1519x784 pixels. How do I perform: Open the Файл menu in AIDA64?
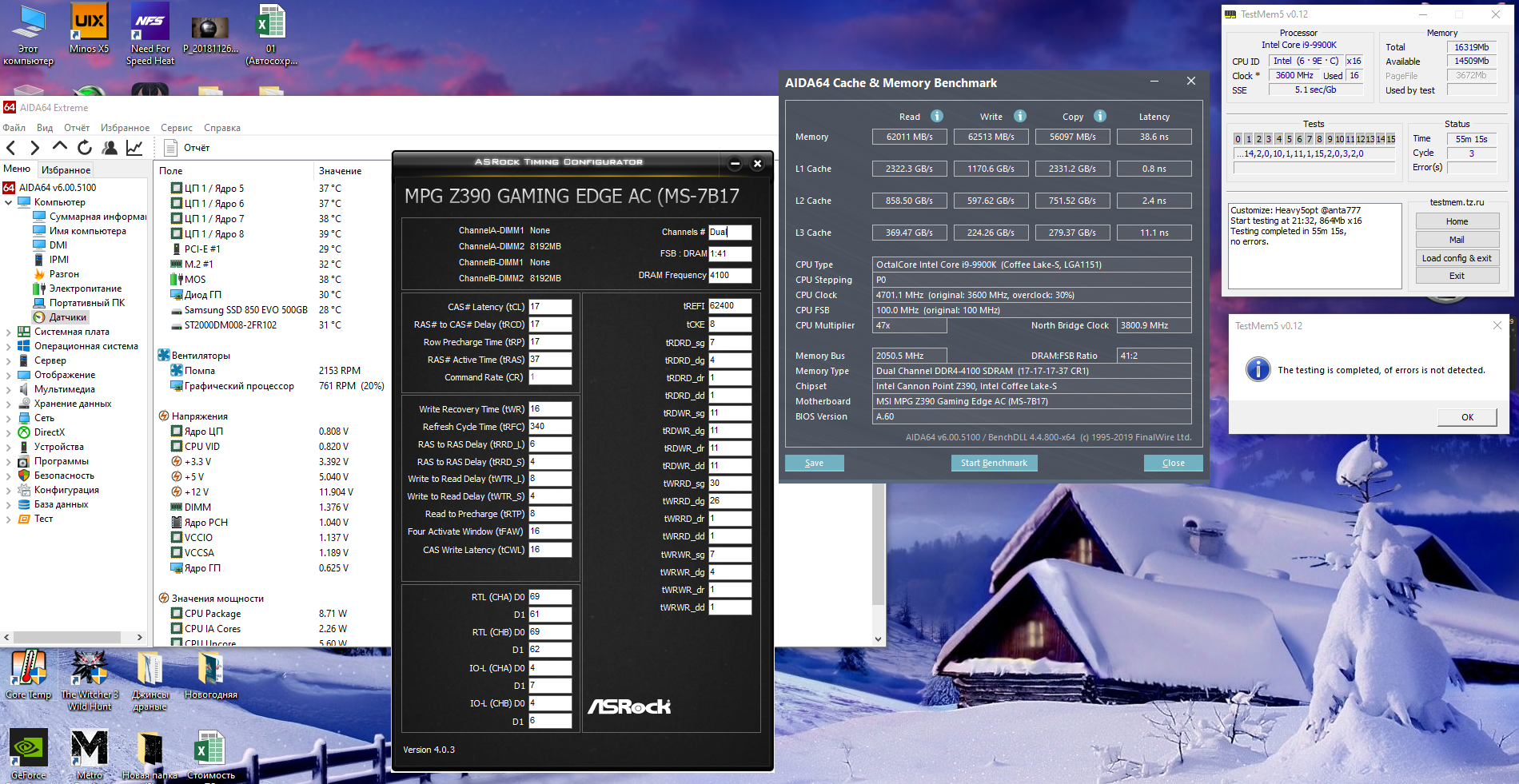pos(14,128)
